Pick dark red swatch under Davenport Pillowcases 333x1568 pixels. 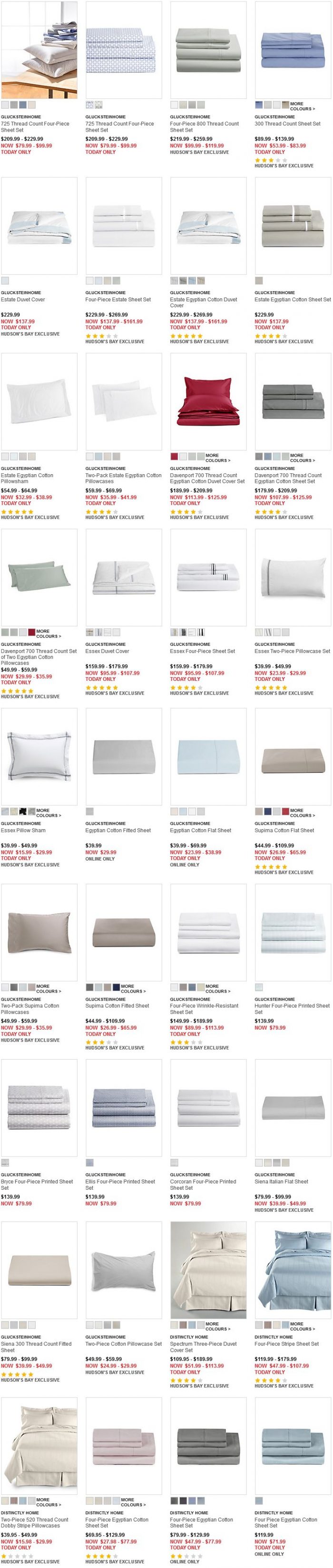32,632
